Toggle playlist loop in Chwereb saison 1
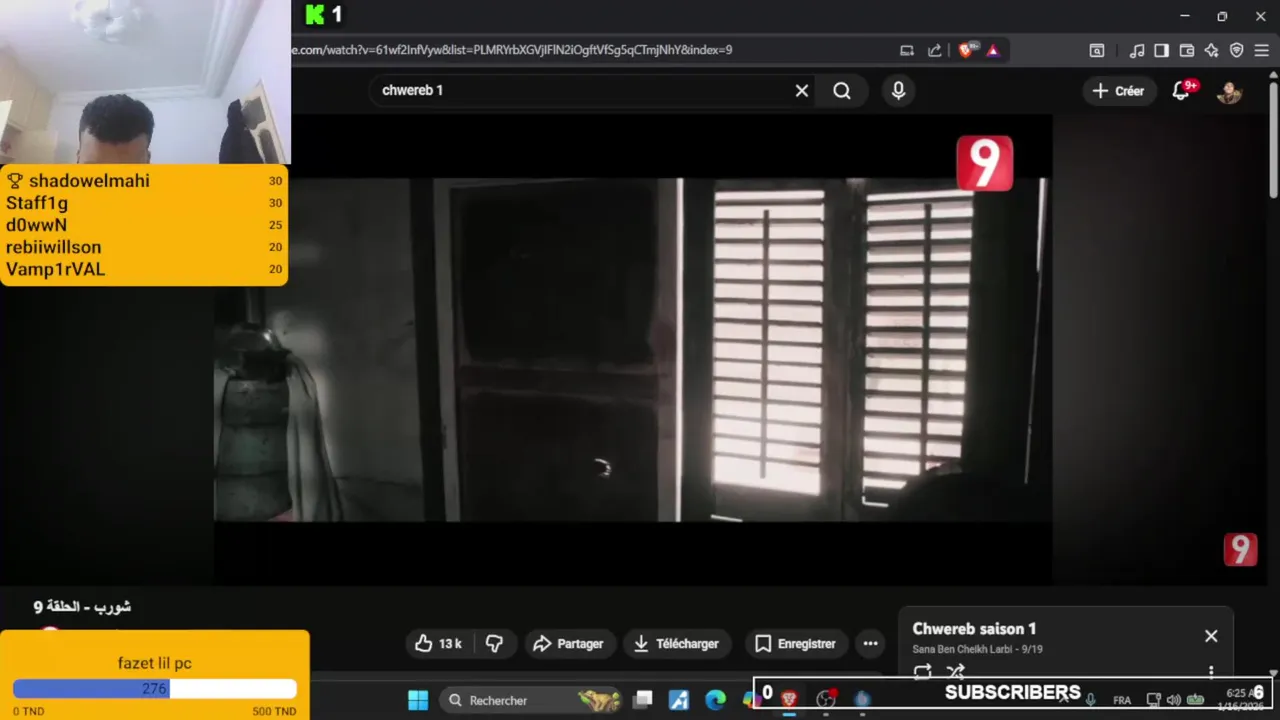1280x720 pixels. (x=922, y=672)
